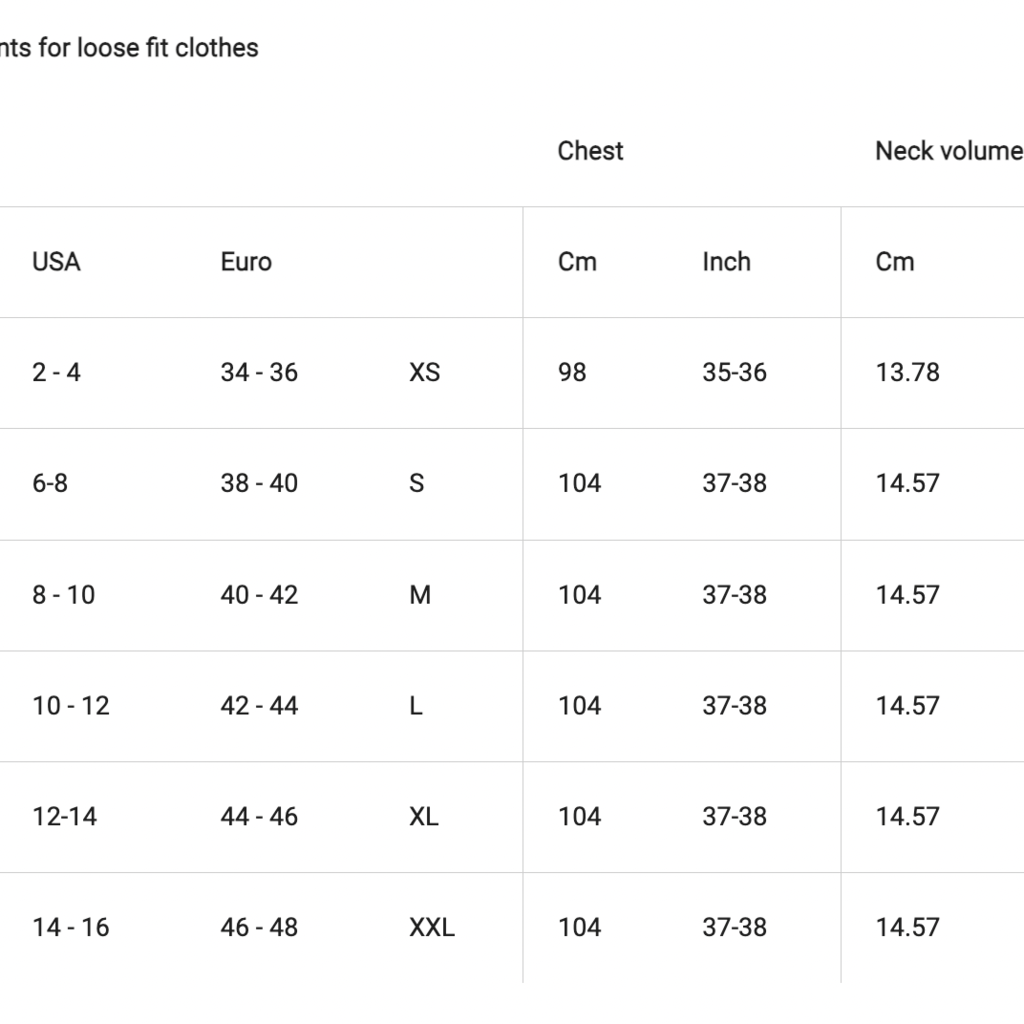Click the loose fit clothes heading text

point(129,48)
